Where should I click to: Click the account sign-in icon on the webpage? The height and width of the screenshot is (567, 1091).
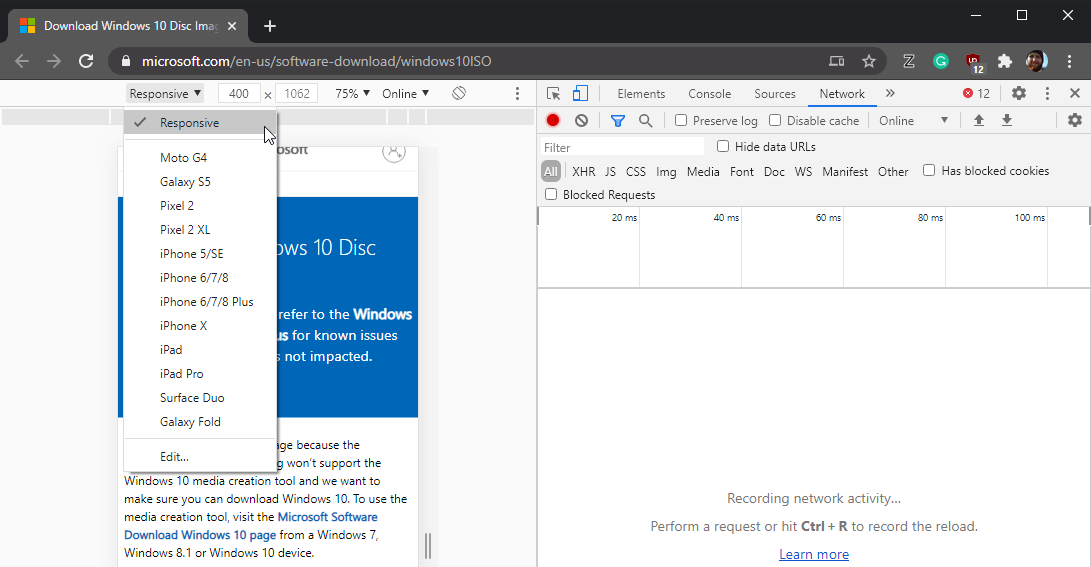point(394,150)
